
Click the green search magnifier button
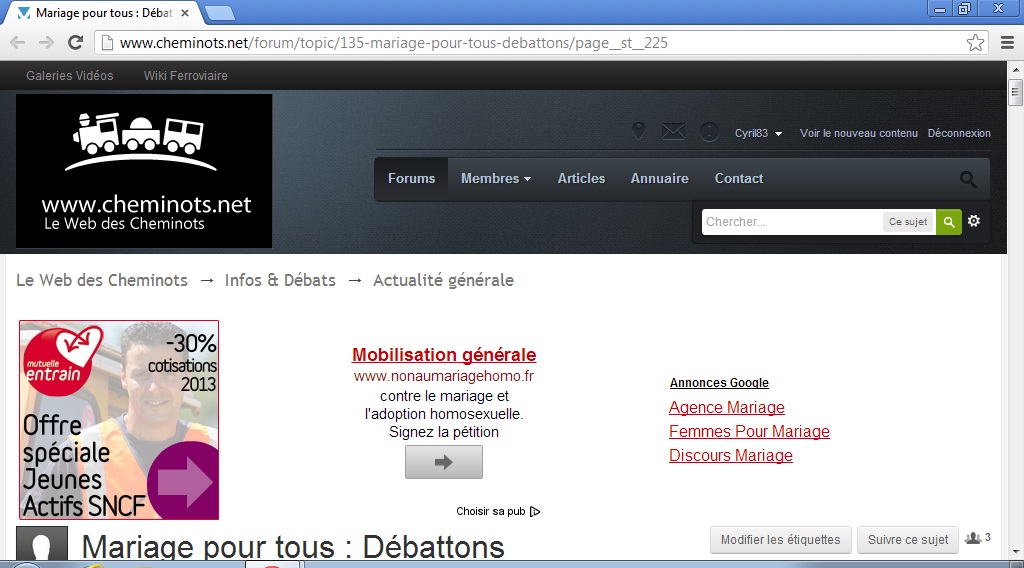point(948,222)
